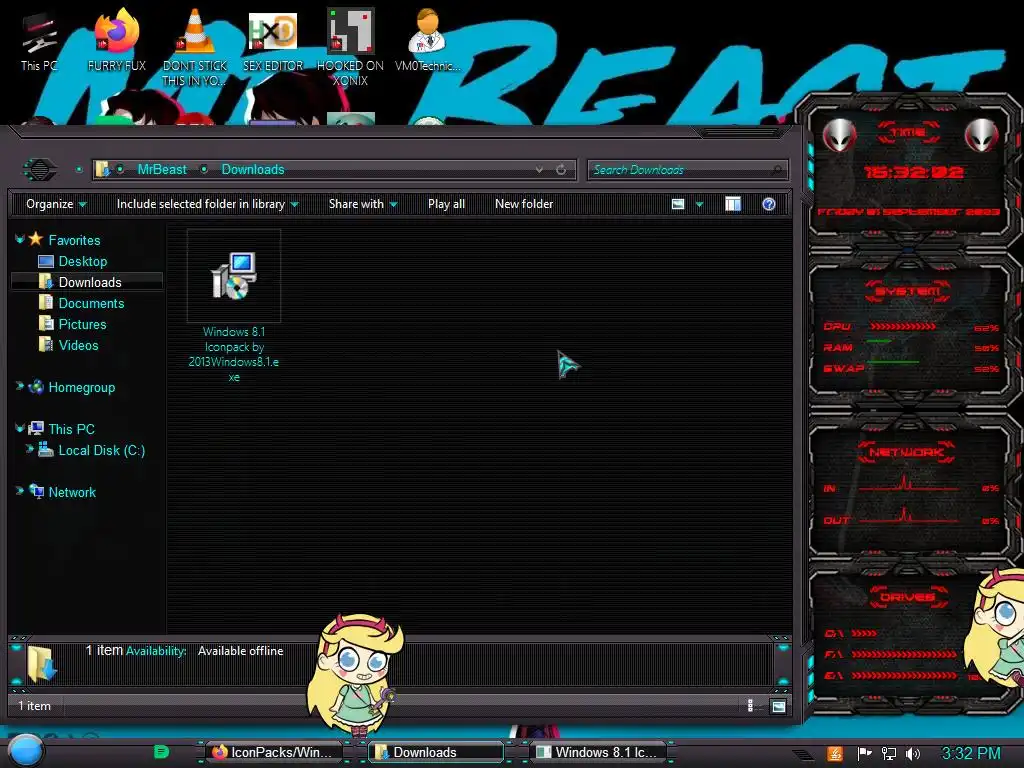Open the VMOTechnic desktop shortcut
Screen dimensions: 1024x768
coord(427,40)
